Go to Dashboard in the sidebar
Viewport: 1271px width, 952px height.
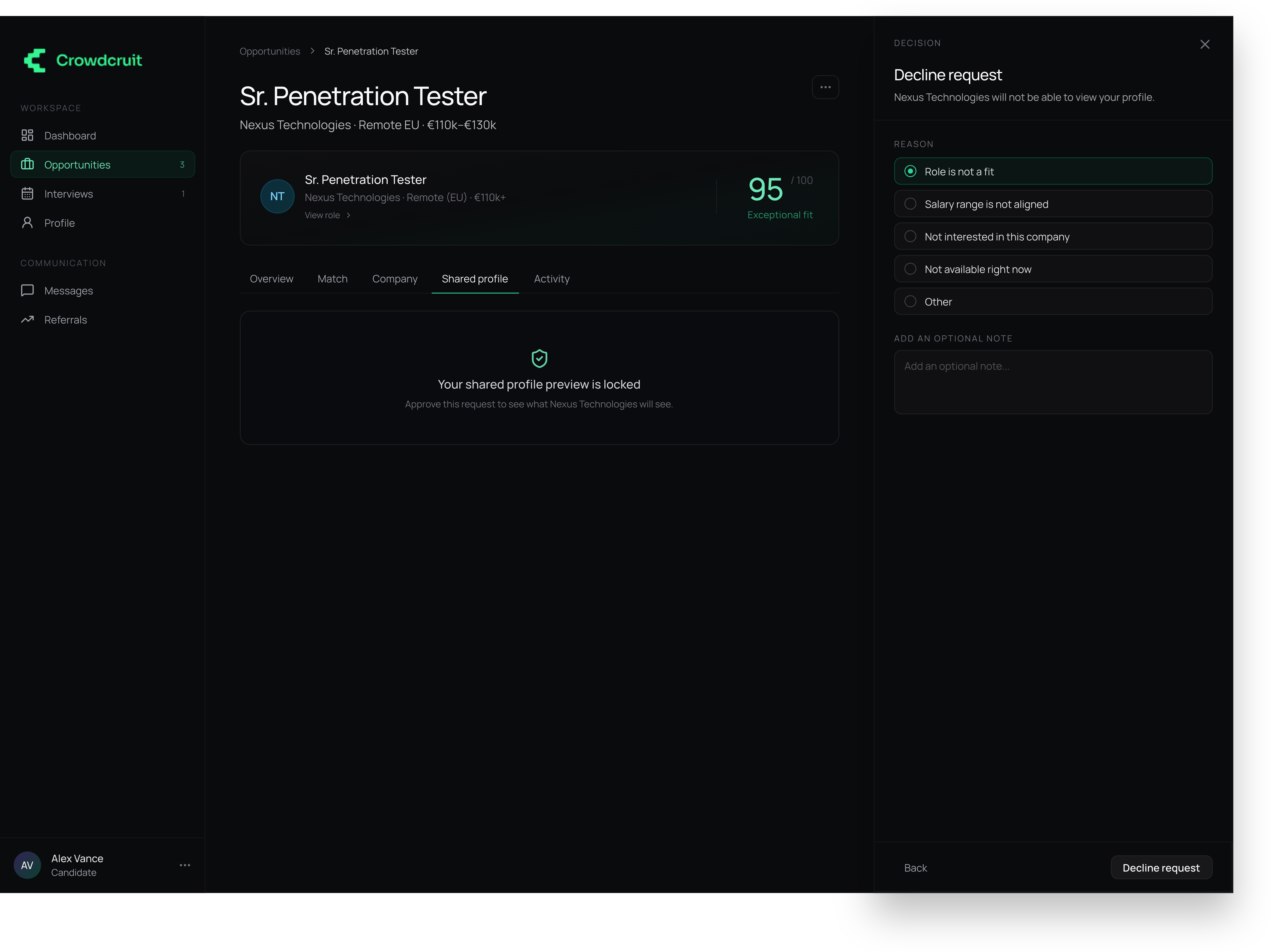(102, 136)
